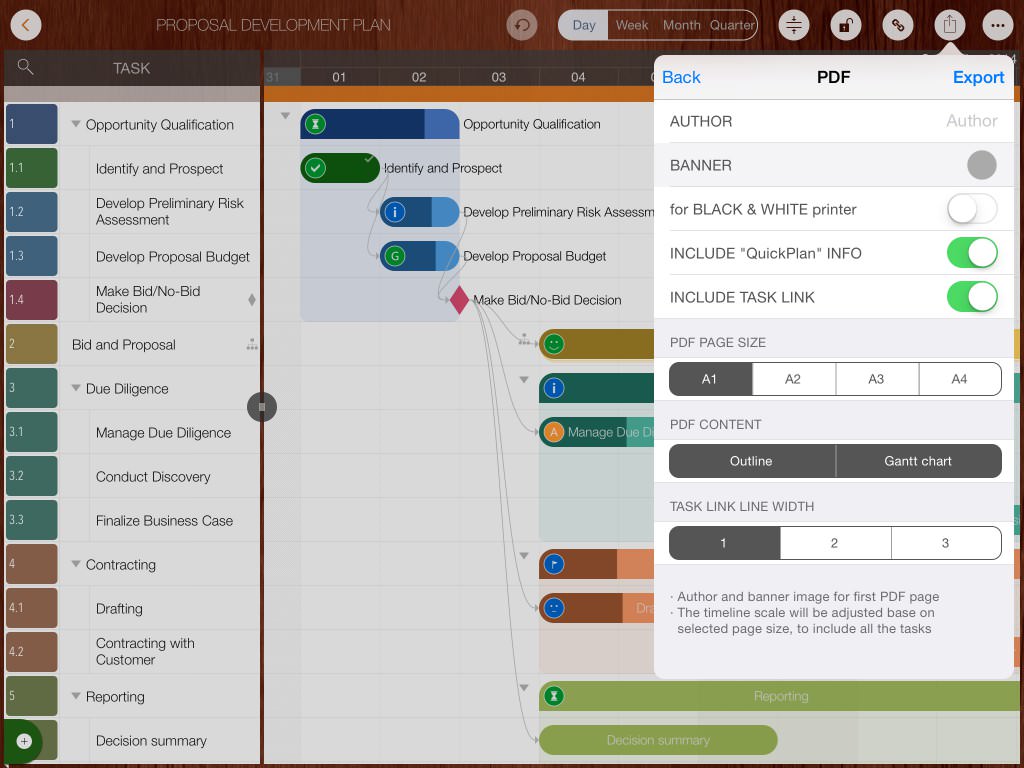Open the row height adjustment icon
Image resolution: width=1024 pixels, height=768 pixels.
tap(794, 25)
